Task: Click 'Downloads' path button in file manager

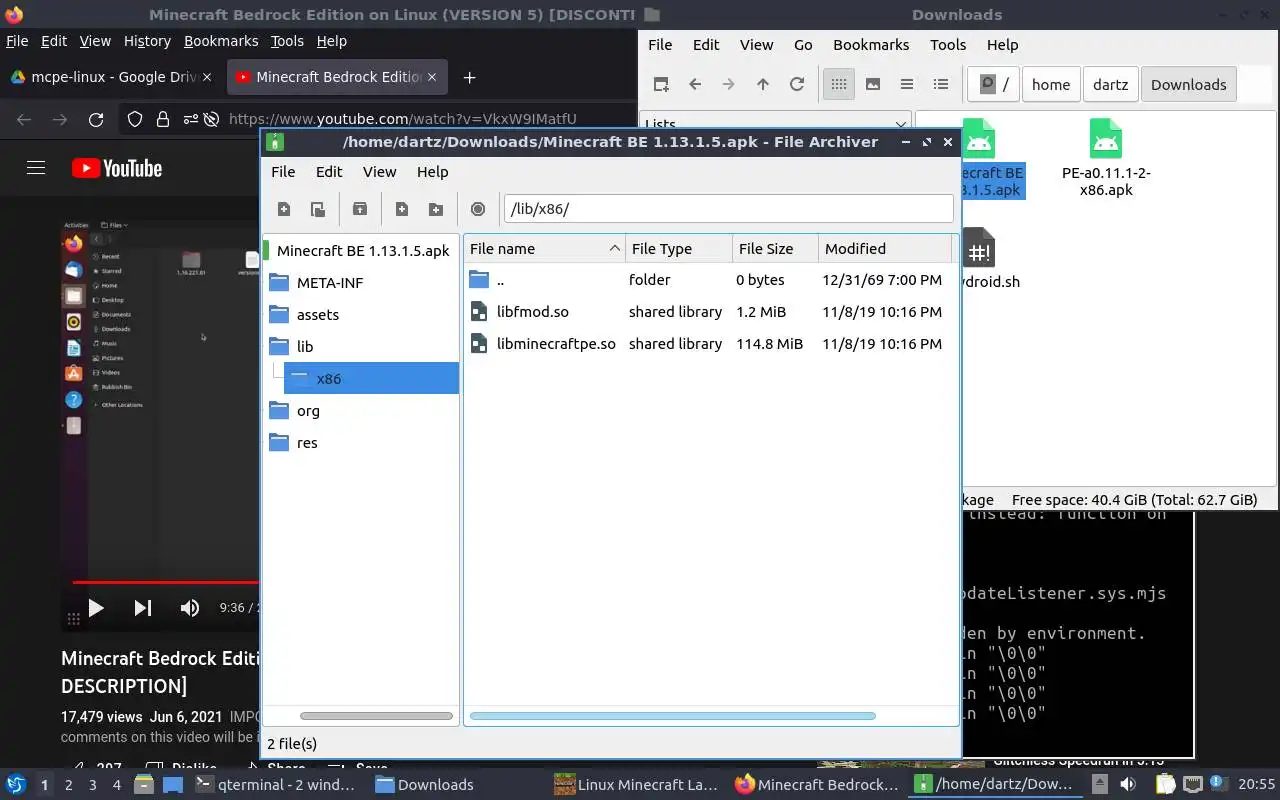Action: [x=1189, y=85]
